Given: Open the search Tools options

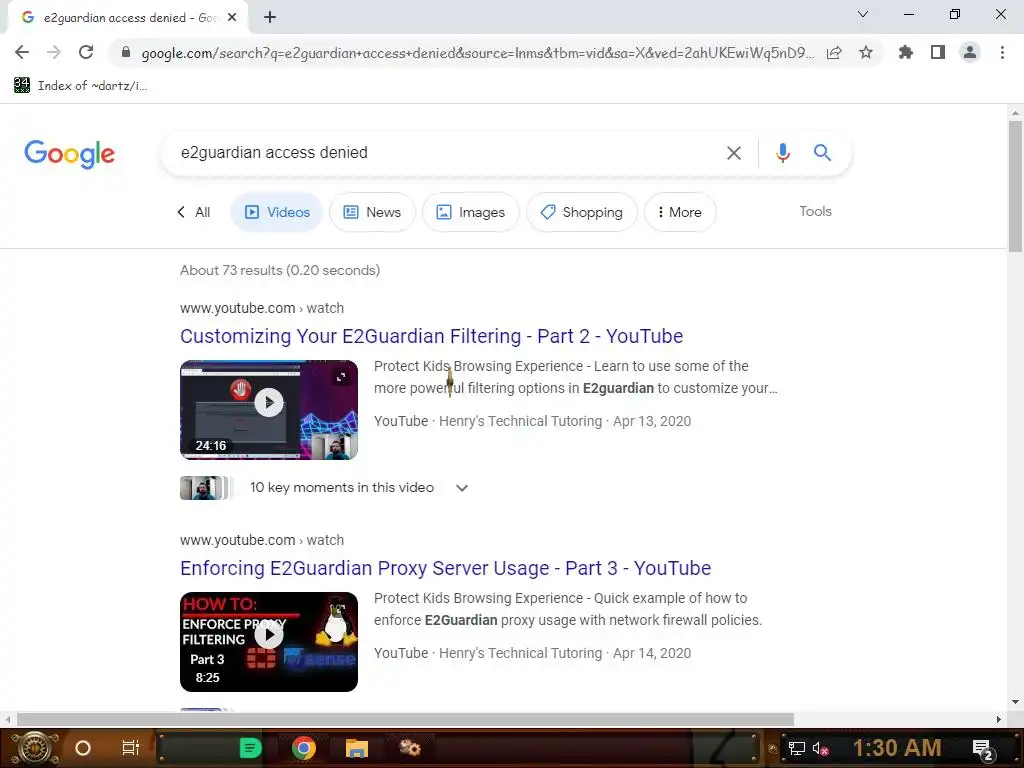Looking at the screenshot, I should (816, 212).
